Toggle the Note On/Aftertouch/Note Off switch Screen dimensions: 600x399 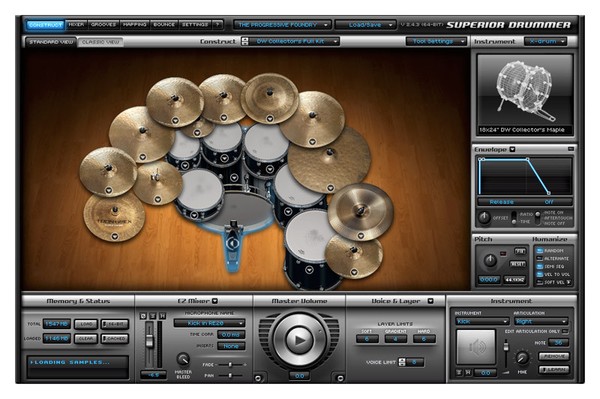(538, 218)
